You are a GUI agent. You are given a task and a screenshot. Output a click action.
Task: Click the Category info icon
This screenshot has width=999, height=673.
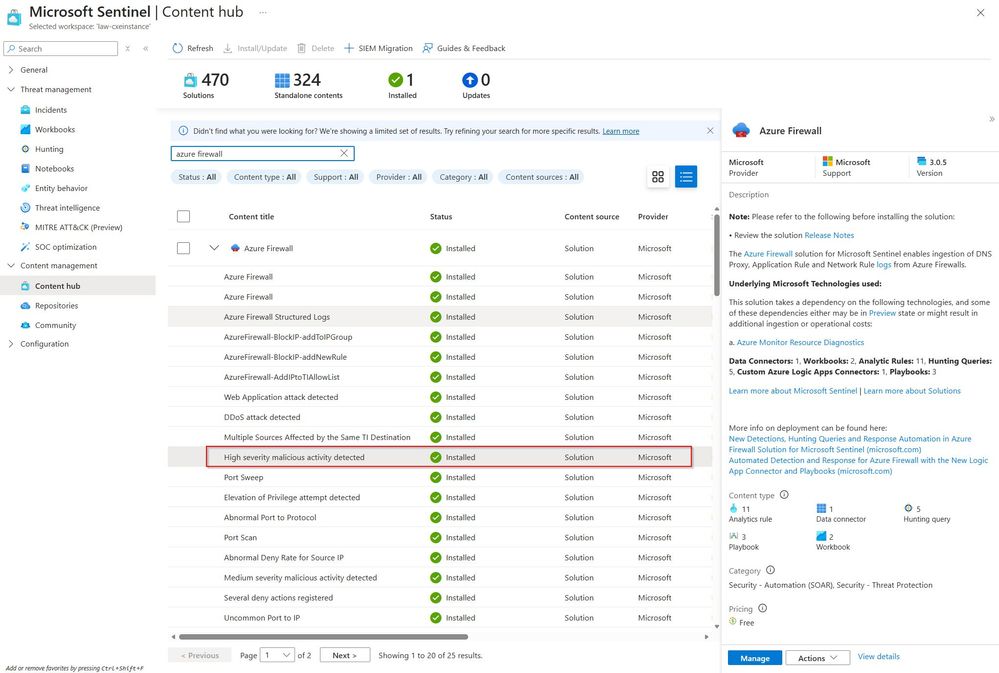[x=770, y=570]
